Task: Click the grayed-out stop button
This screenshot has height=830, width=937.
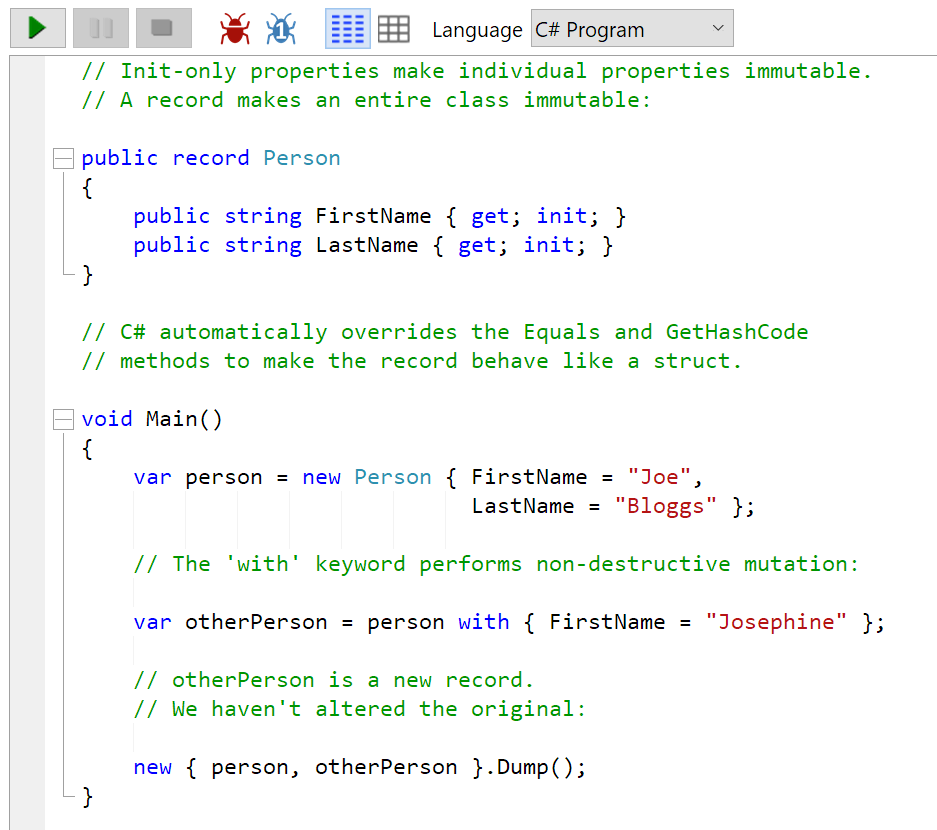Action: coord(164,28)
